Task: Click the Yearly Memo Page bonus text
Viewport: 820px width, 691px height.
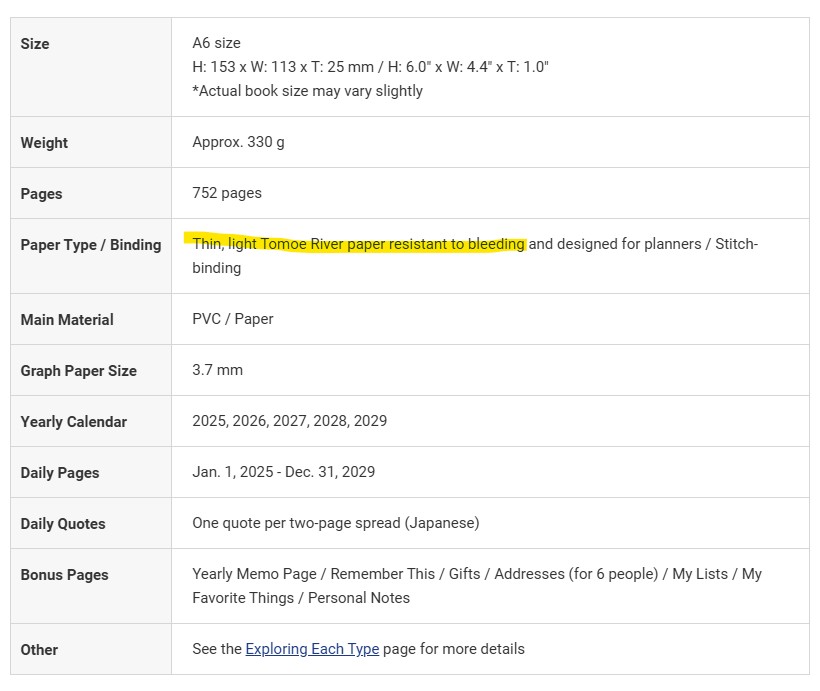Action: tap(254, 574)
